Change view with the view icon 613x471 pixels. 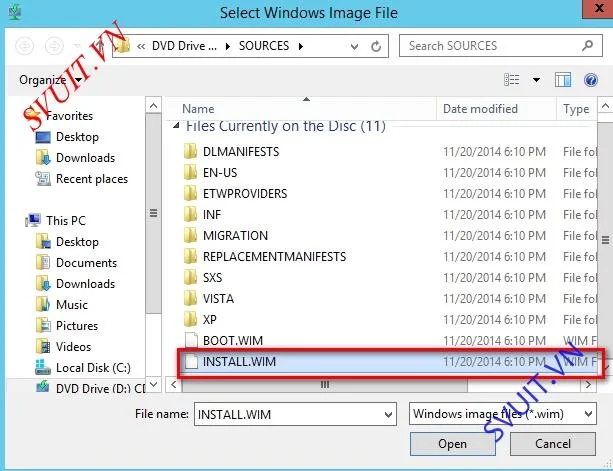pos(512,80)
